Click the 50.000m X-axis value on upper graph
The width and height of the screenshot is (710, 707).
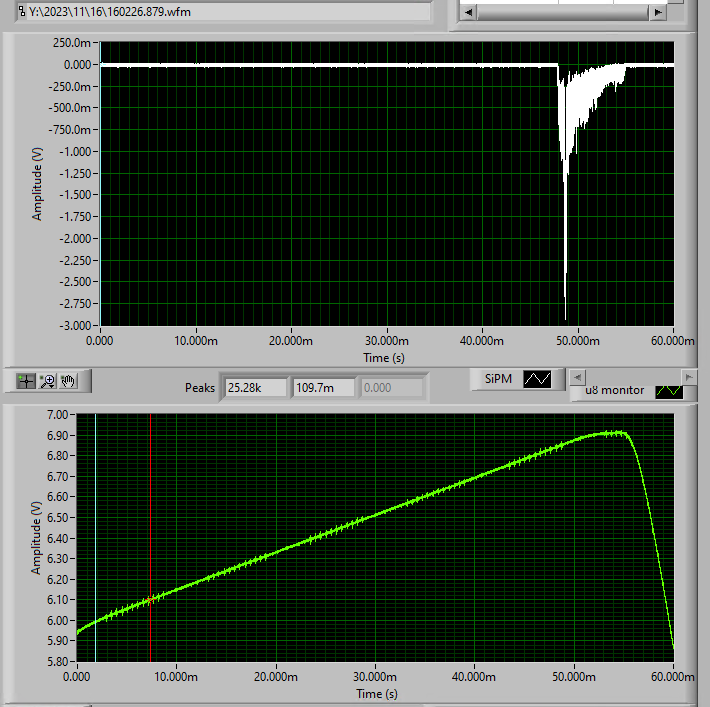pyautogui.click(x=578, y=341)
